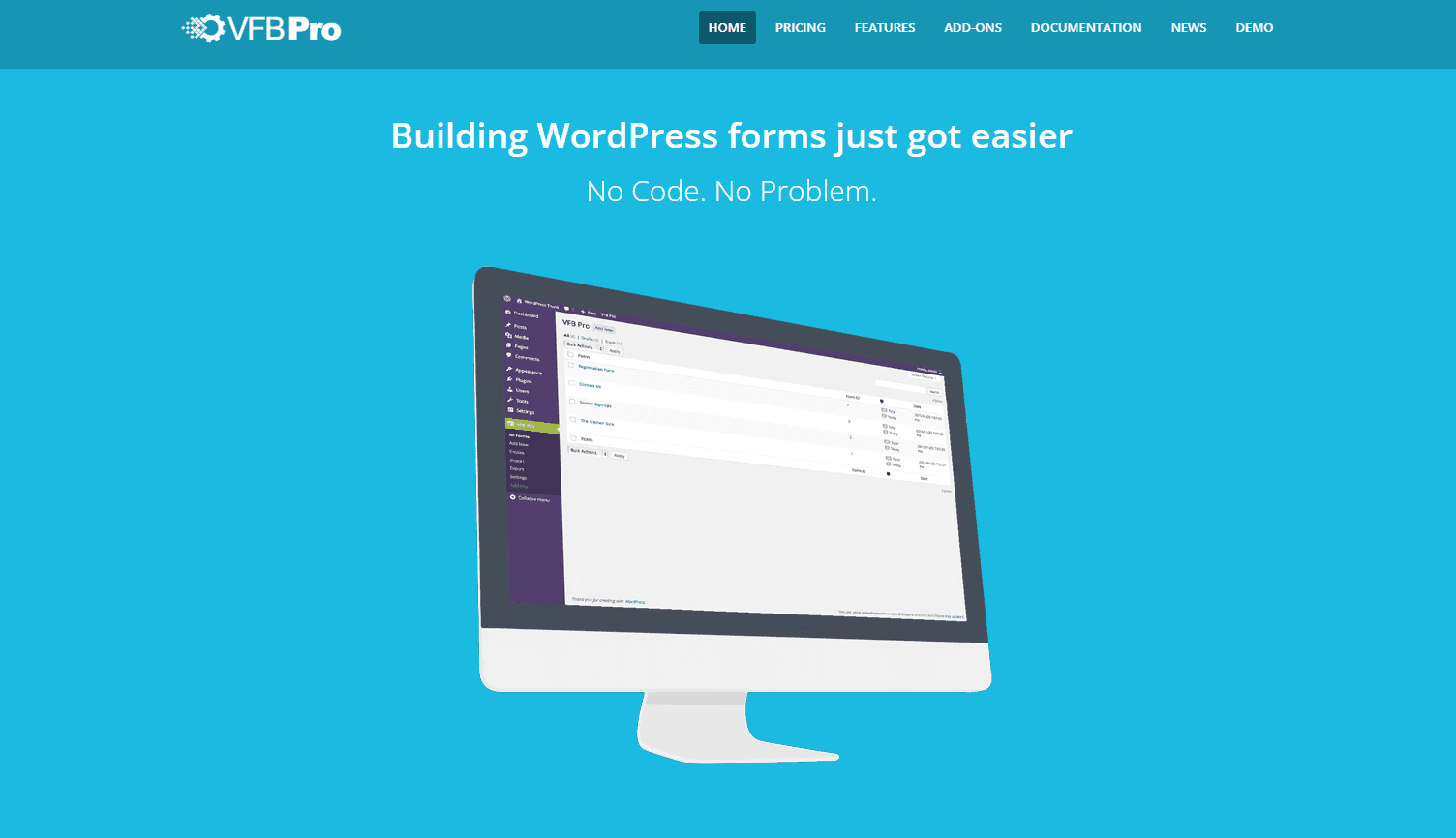
Task: Navigate to Add-Ons
Action: tap(973, 27)
